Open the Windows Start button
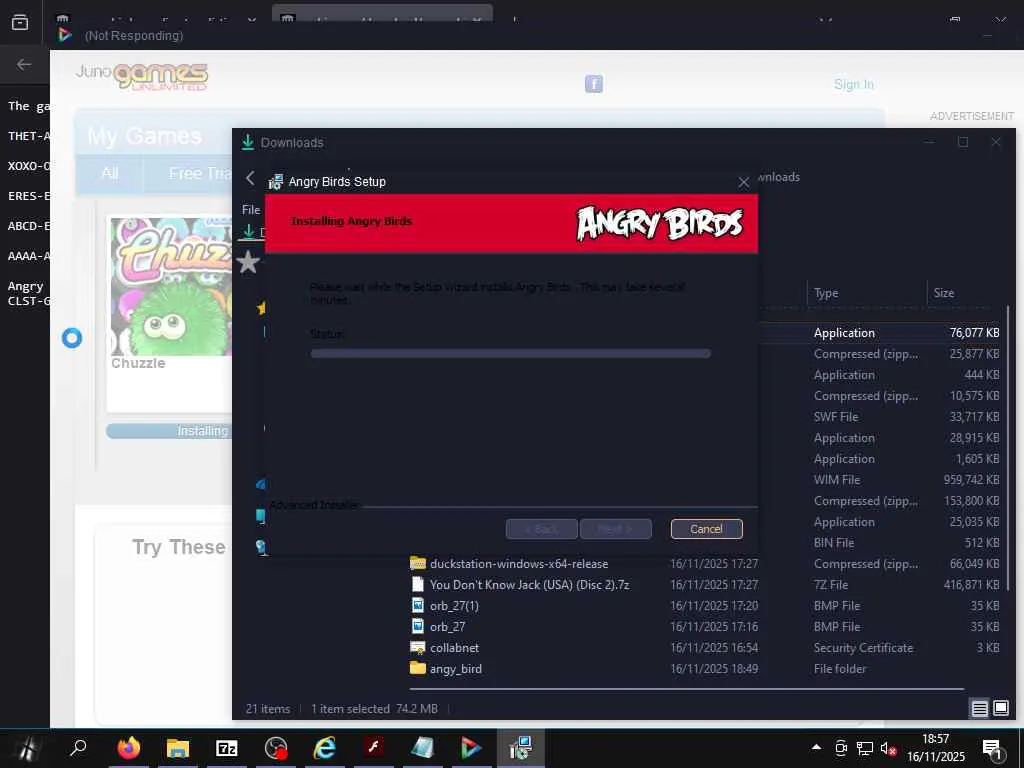The image size is (1024, 768). point(27,748)
